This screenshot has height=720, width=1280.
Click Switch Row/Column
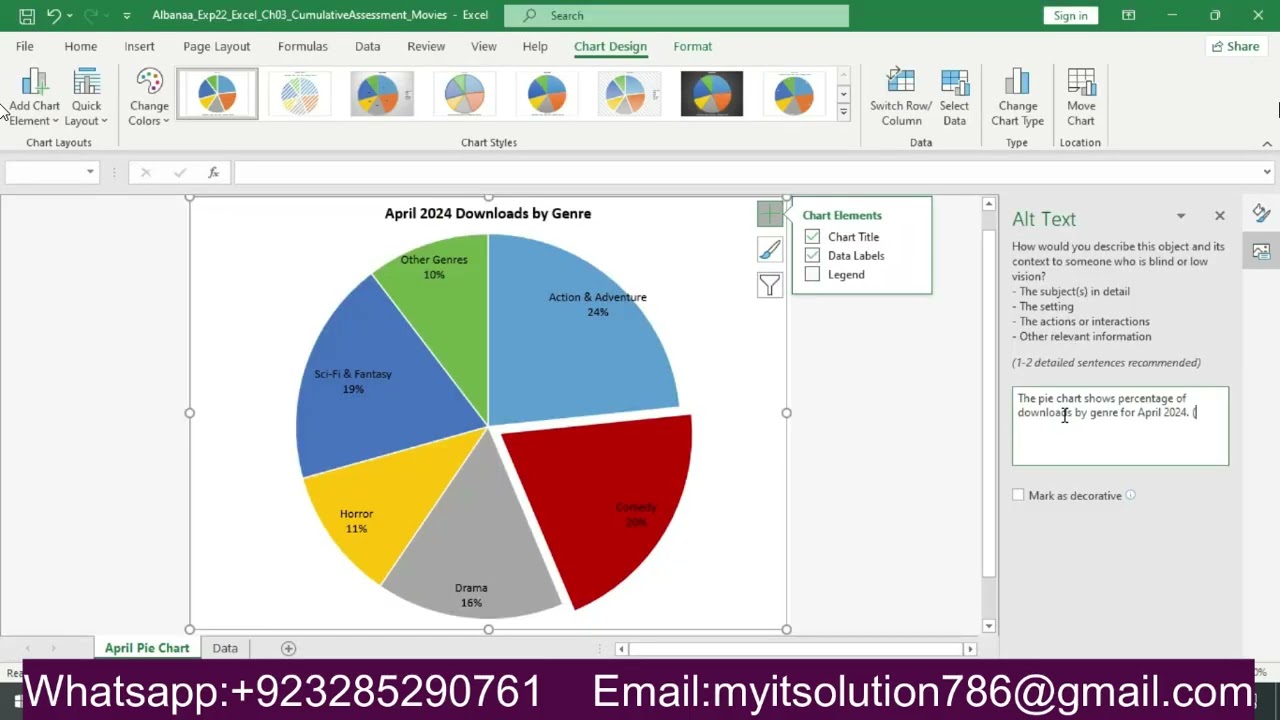901,98
